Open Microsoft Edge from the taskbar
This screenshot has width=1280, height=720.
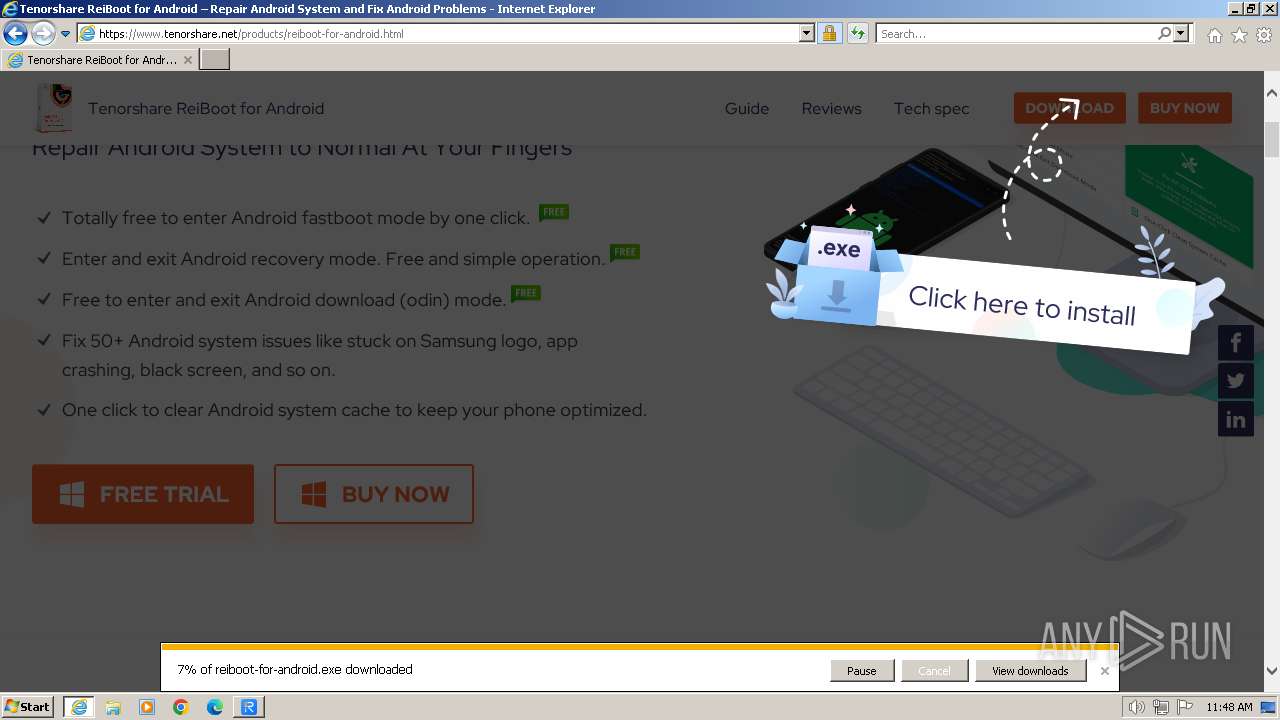pos(215,707)
